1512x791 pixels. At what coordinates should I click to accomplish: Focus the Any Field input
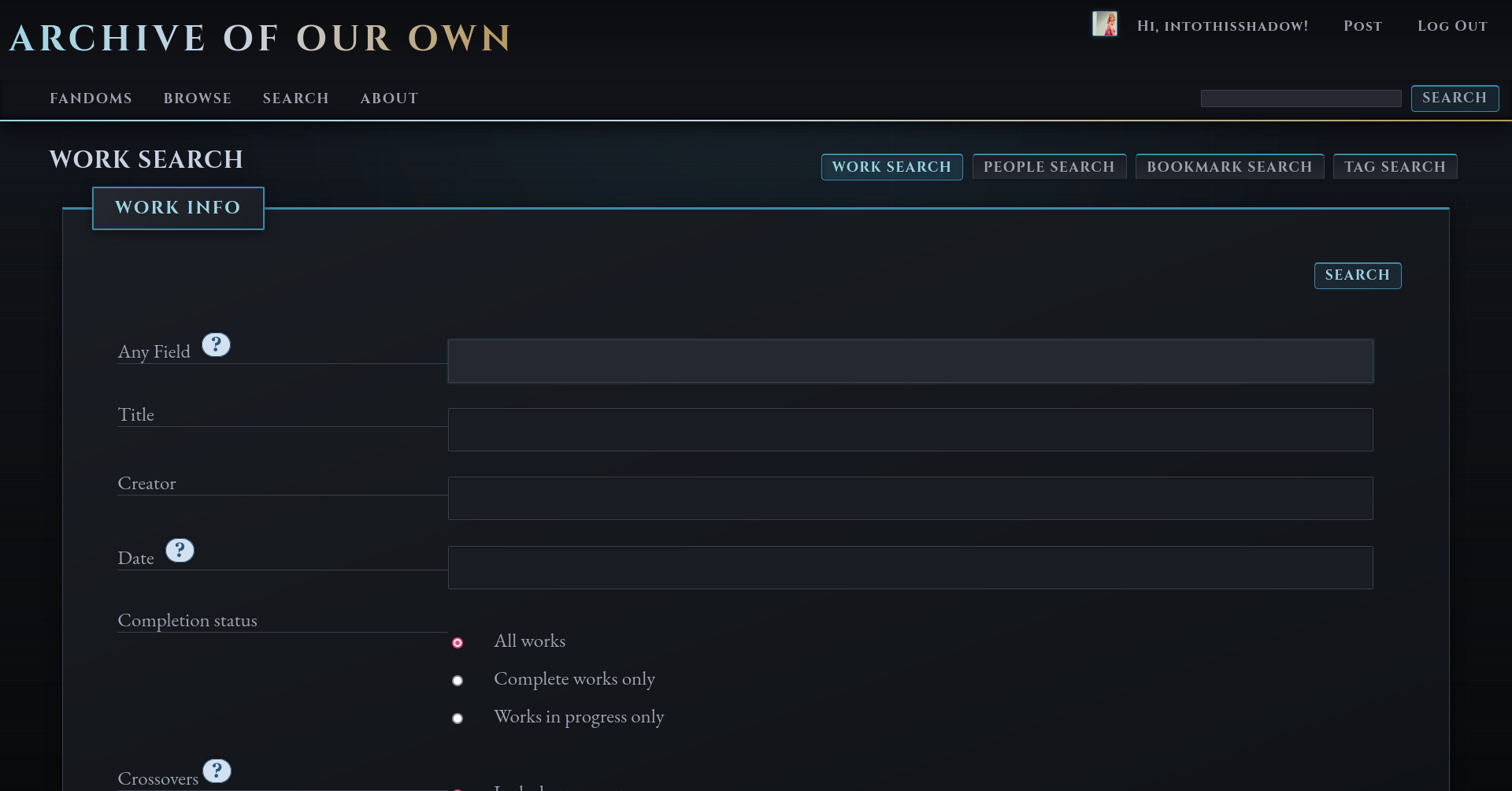coord(910,361)
